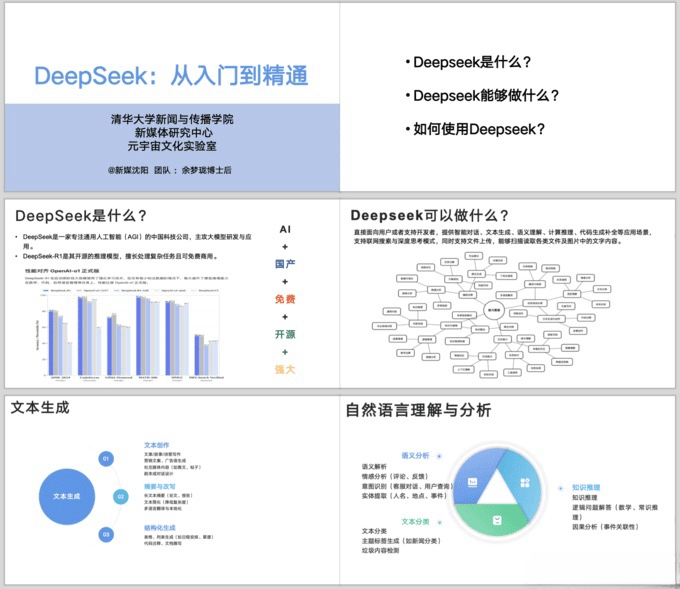Click the white triangle in the donut center
This screenshot has width=680, height=589.
(497, 488)
